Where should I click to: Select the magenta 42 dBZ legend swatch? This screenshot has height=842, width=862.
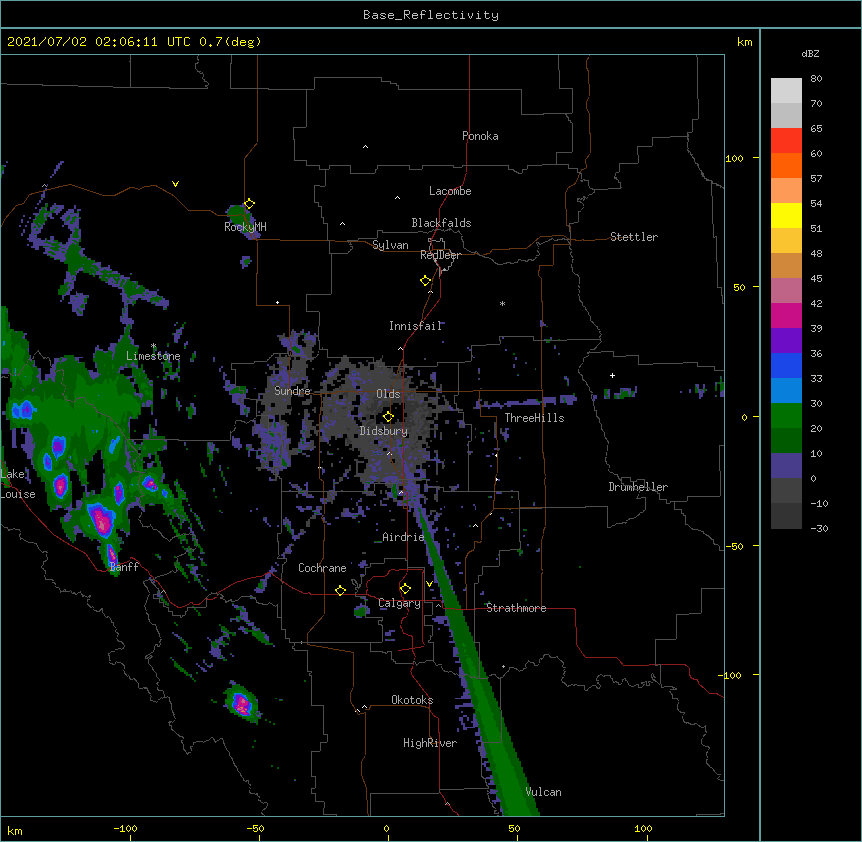[x=786, y=315]
